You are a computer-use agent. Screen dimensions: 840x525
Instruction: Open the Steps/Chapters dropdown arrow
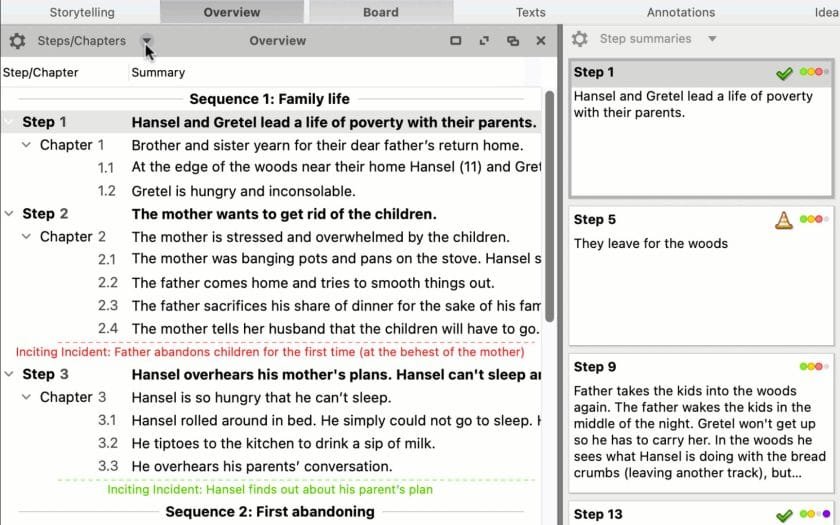point(147,41)
